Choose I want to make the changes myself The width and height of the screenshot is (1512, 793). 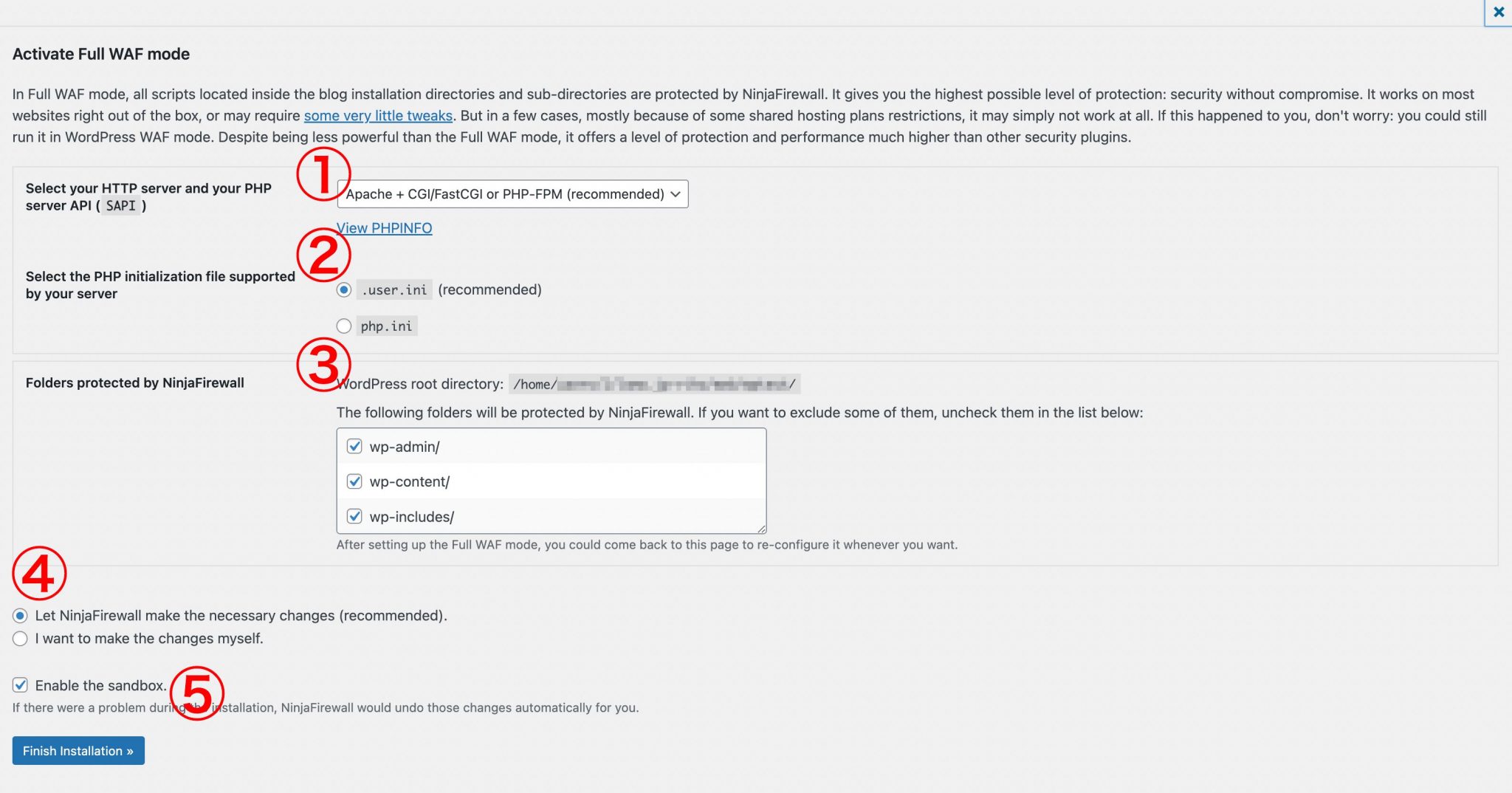19,639
